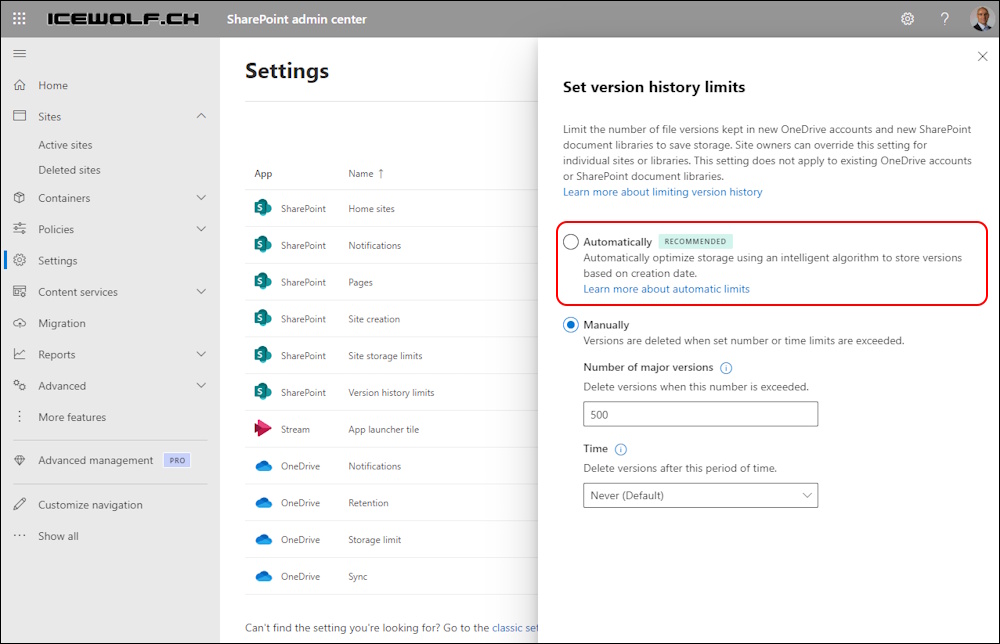
Task: Open Learn more about limiting version history
Action: click(x=663, y=192)
